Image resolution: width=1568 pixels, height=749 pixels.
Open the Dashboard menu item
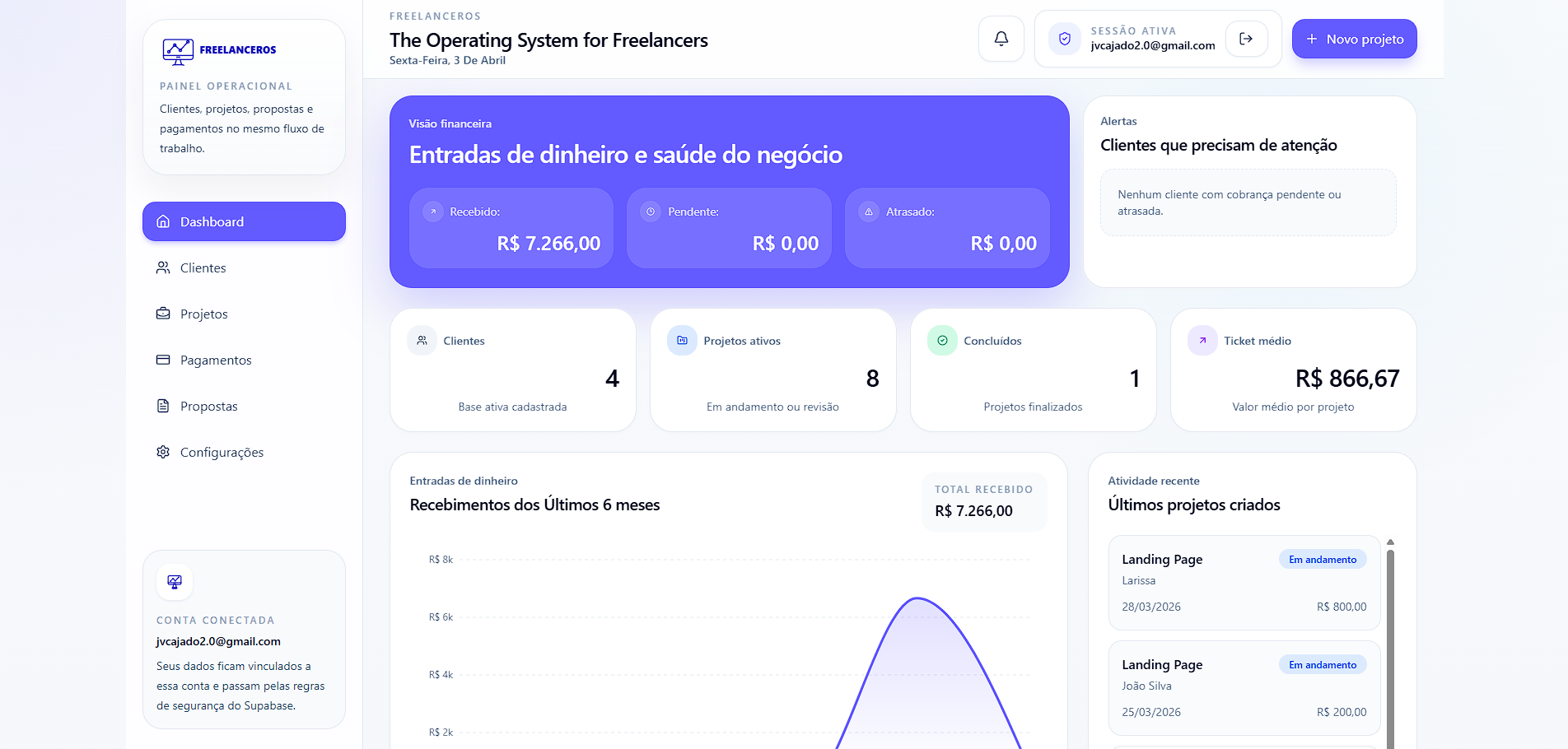click(x=244, y=221)
